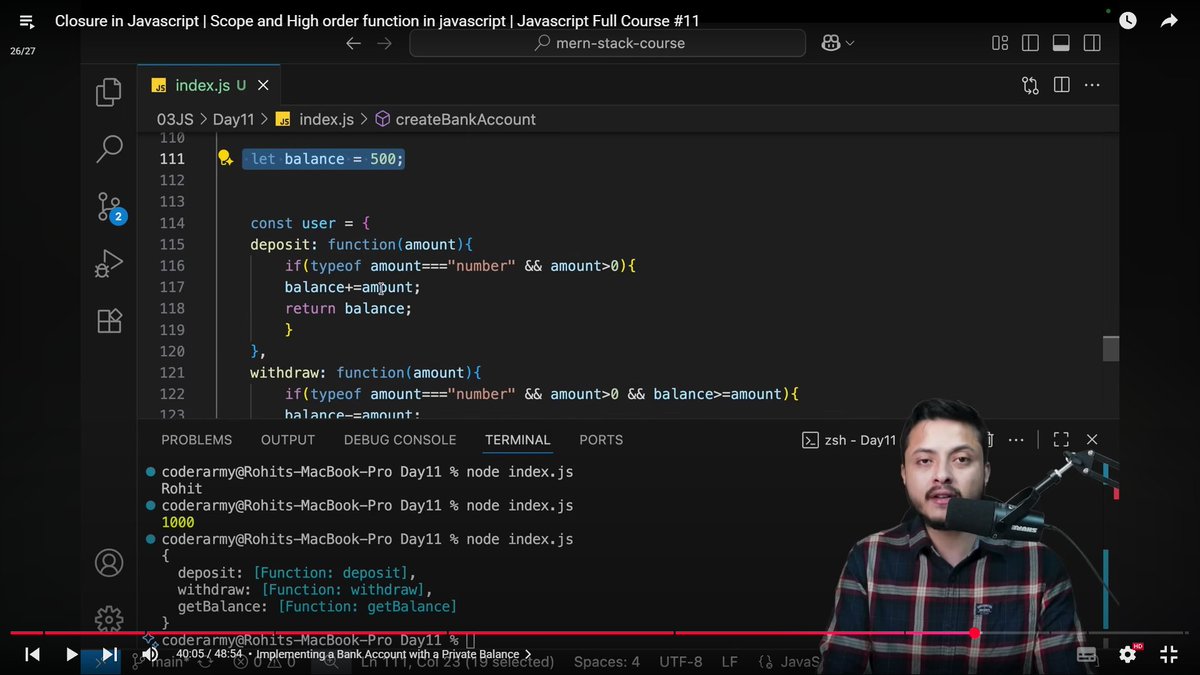This screenshot has width=1200, height=675.
Task: Click createBankAccount in breadcrumb
Action: (465, 119)
